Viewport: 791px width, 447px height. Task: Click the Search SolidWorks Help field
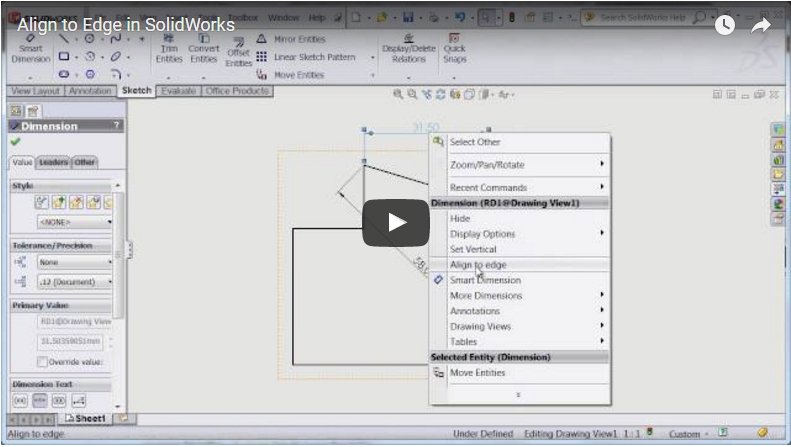643,18
